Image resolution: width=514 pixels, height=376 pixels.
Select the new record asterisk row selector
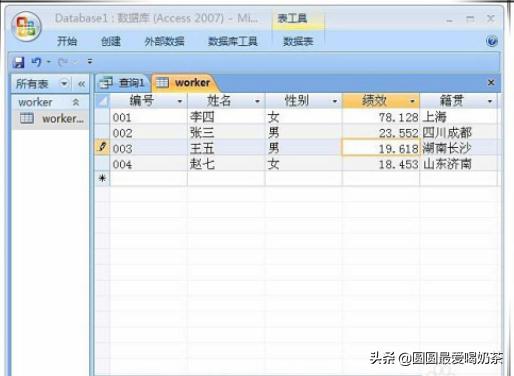(x=102, y=178)
